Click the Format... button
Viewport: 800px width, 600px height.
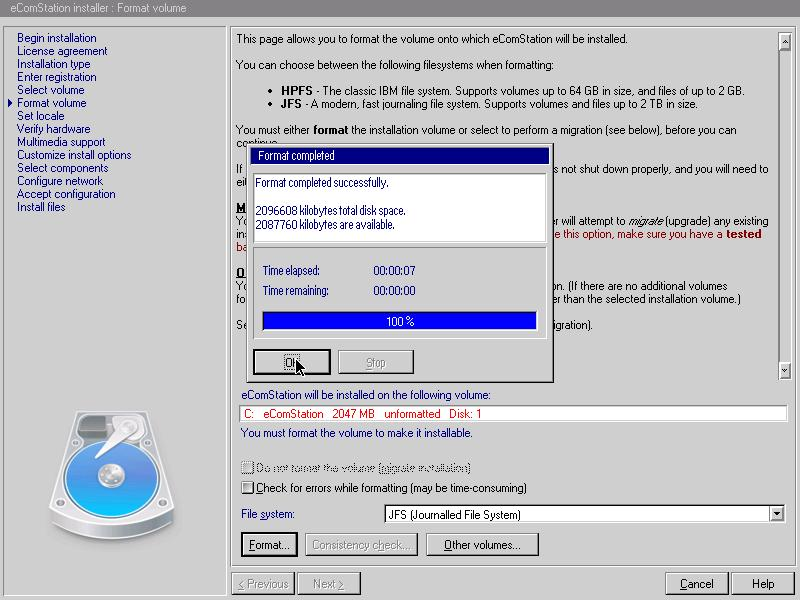tap(268, 545)
